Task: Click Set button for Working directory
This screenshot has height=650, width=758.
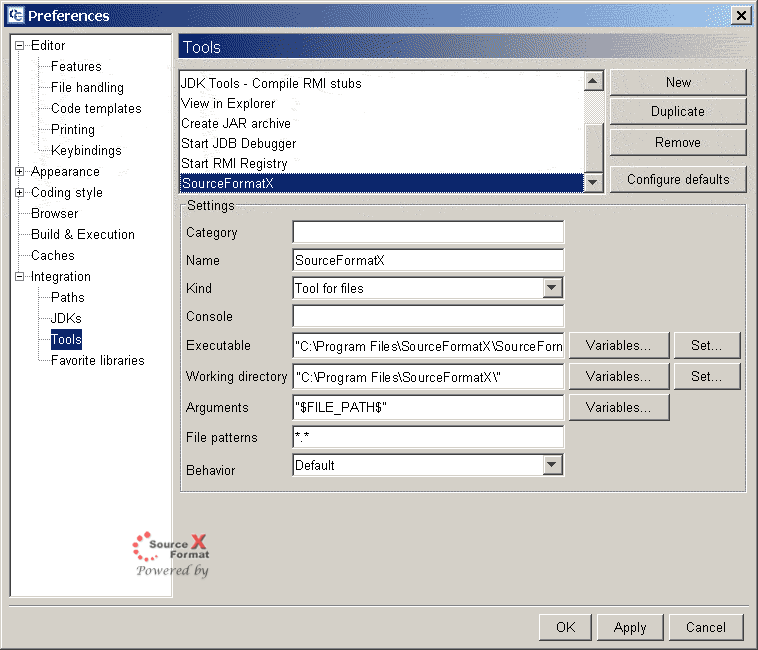Action: (707, 376)
